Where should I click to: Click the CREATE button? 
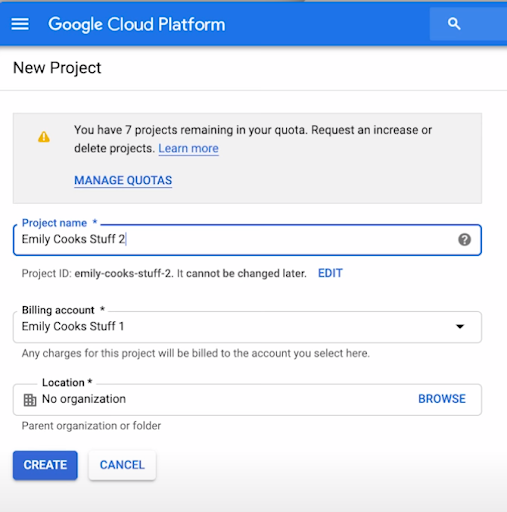click(45, 465)
